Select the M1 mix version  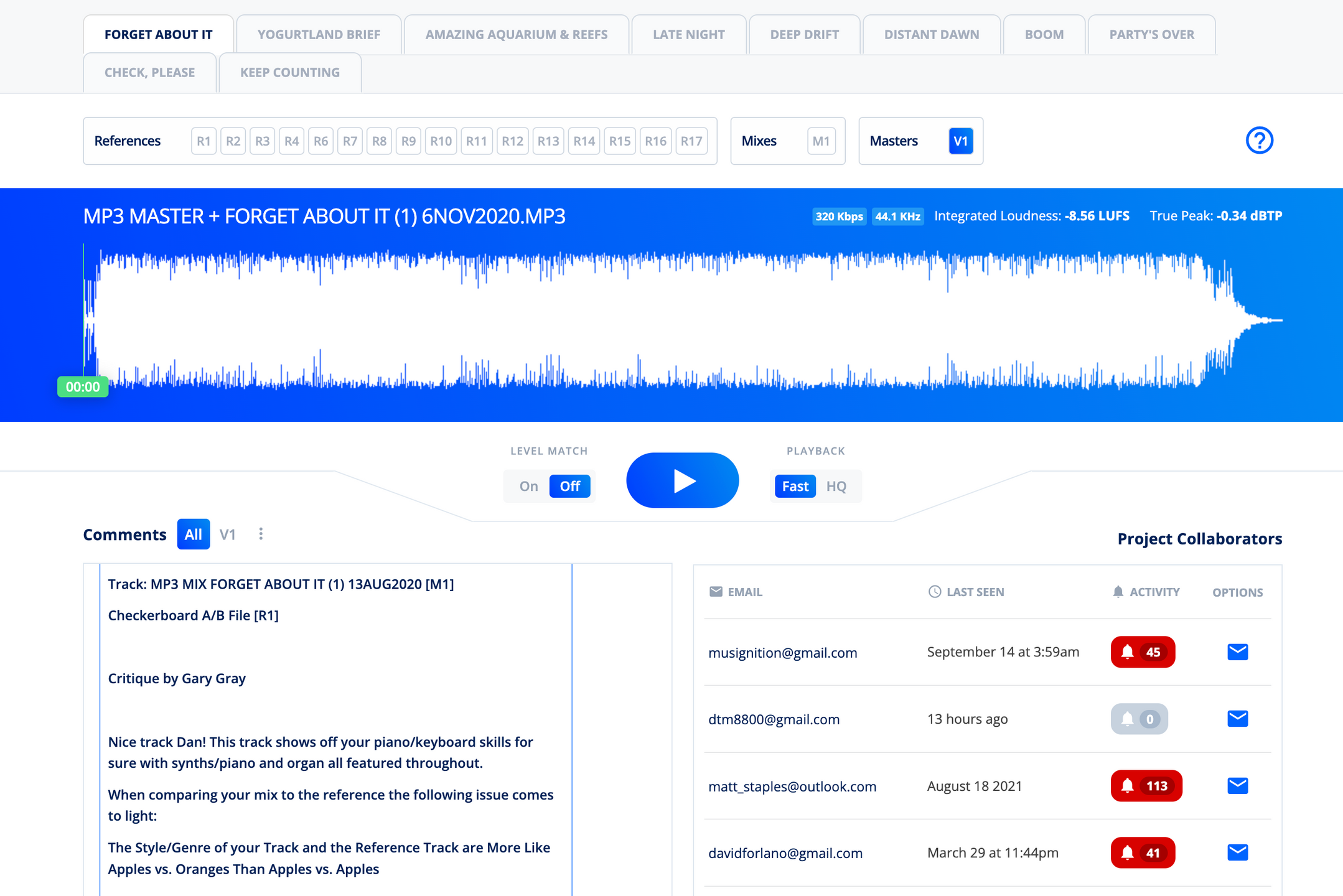pyautogui.click(x=821, y=141)
